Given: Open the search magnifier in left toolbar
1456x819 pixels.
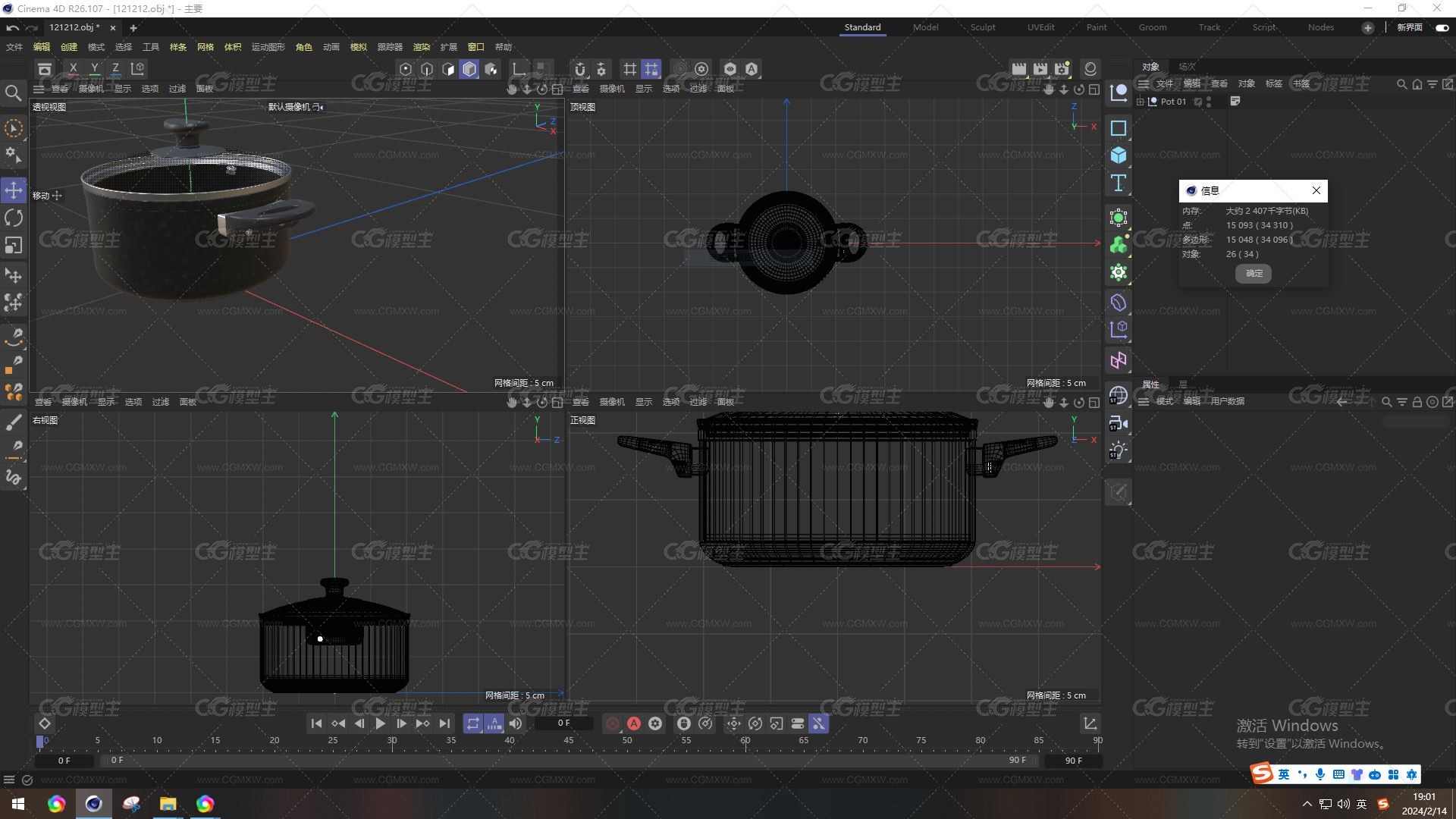Looking at the screenshot, I should pyautogui.click(x=14, y=93).
